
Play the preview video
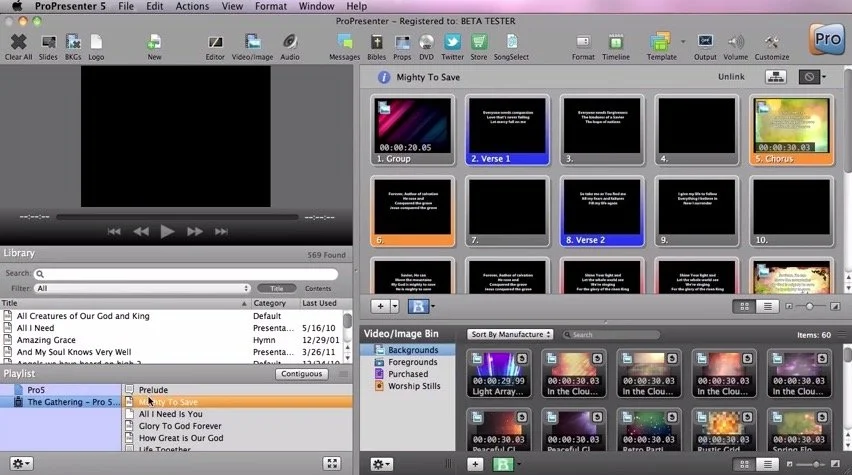167,232
